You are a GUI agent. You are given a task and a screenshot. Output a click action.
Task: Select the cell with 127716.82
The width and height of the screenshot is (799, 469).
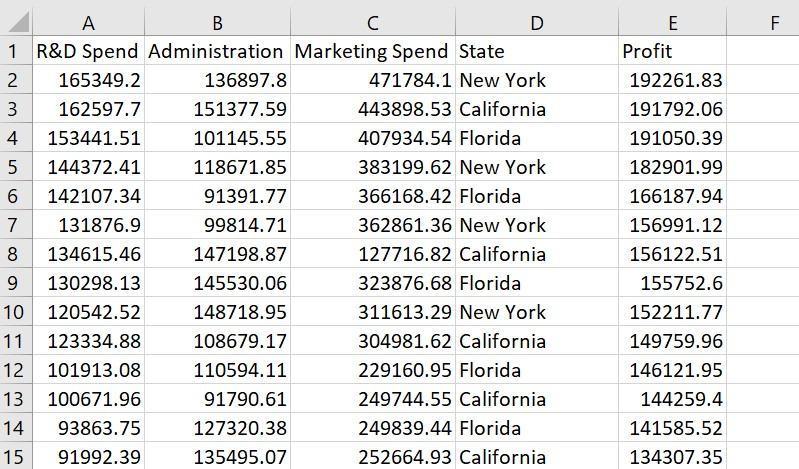(373, 253)
